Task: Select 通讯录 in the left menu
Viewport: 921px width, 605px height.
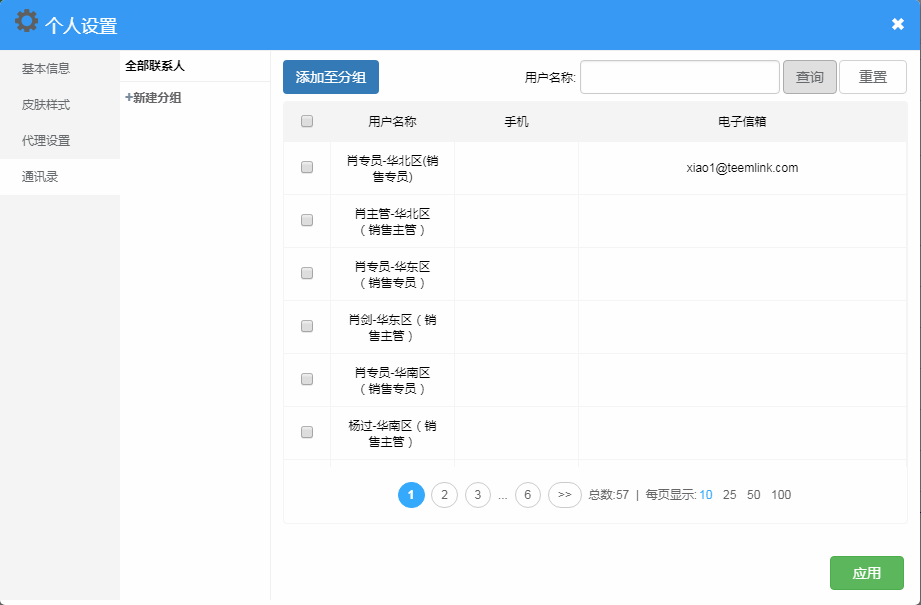Action: click(40, 177)
